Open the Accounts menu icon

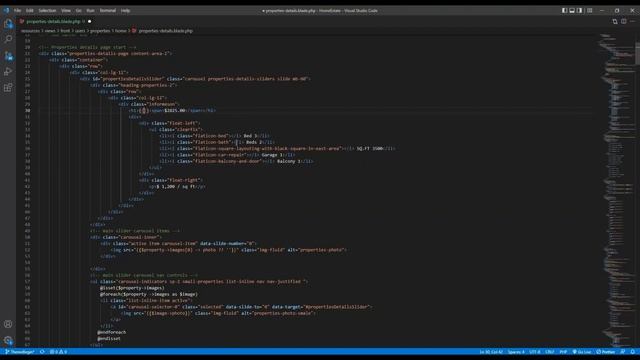(x=8, y=324)
